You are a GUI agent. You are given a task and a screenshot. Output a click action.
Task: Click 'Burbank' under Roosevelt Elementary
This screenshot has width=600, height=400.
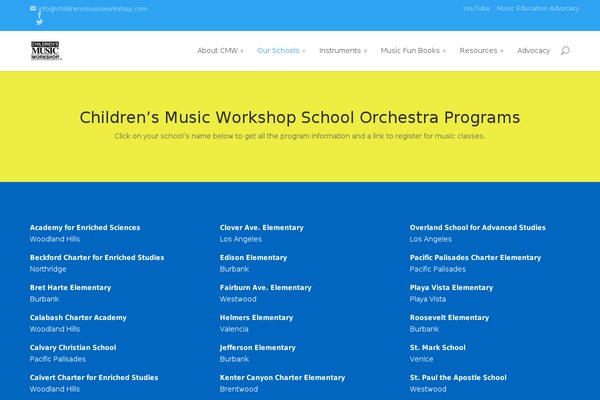tap(424, 329)
